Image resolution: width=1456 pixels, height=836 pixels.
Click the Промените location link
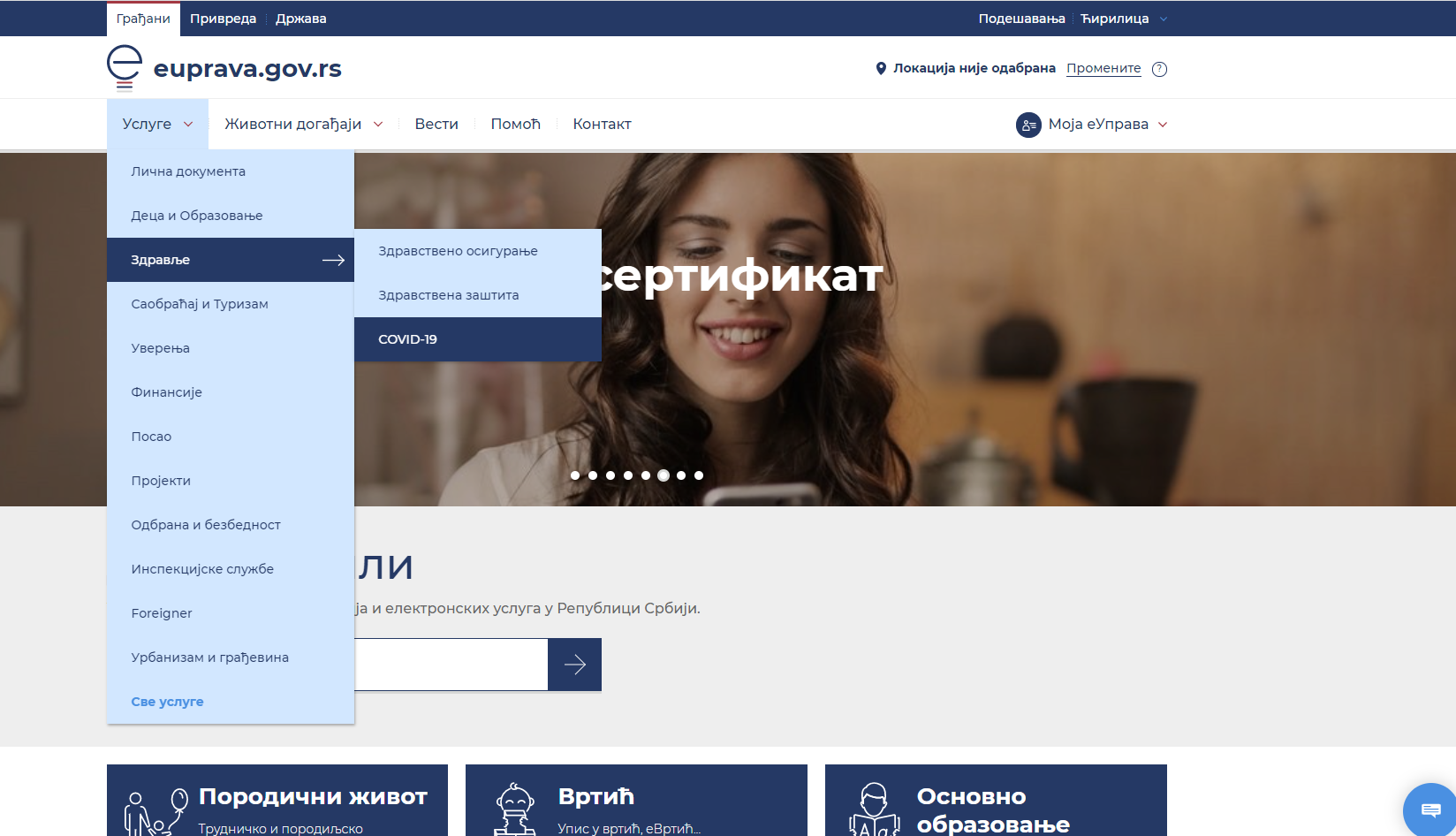pos(1103,68)
